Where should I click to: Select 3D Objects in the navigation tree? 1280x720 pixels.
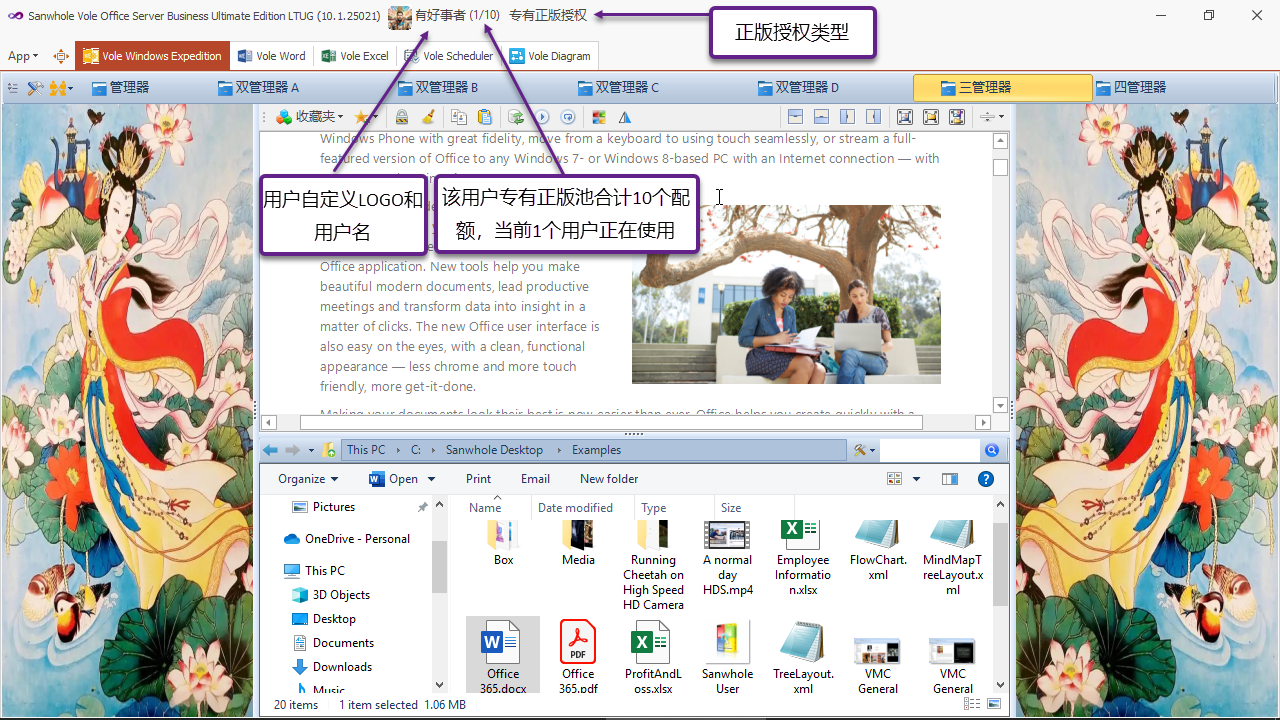331,595
